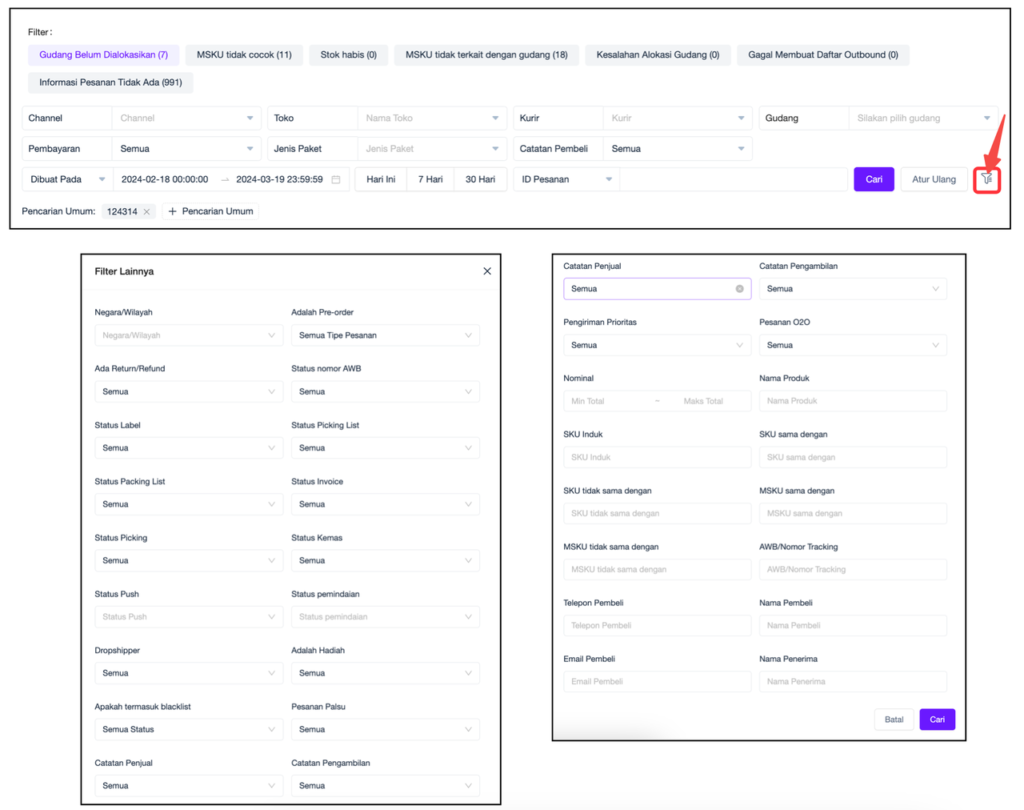Select the 7 Hari quick range
Viewport: 1024px width, 810px height.
[x=430, y=180]
